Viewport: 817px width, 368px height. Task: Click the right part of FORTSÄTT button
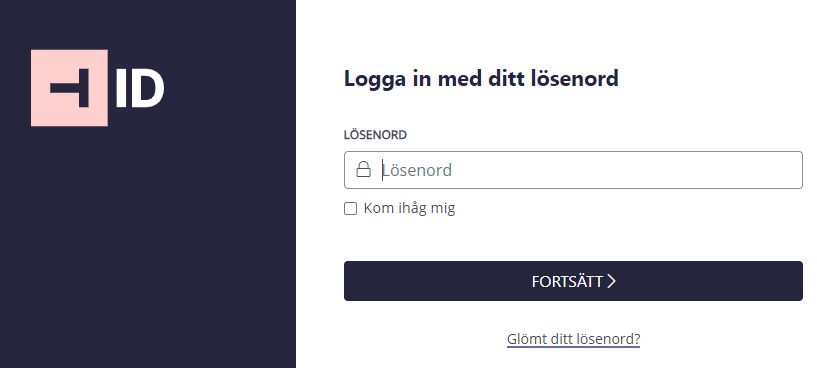729,281
